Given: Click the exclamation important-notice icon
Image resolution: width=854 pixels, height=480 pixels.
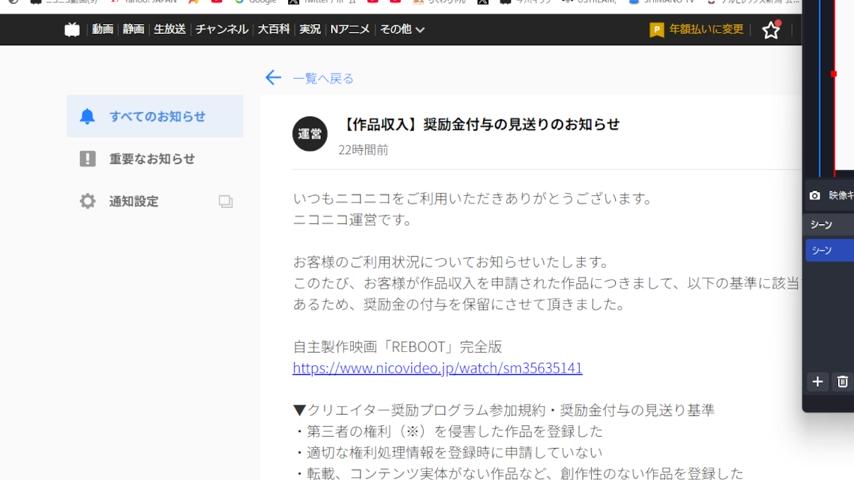Looking at the screenshot, I should [x=88, y=159].
